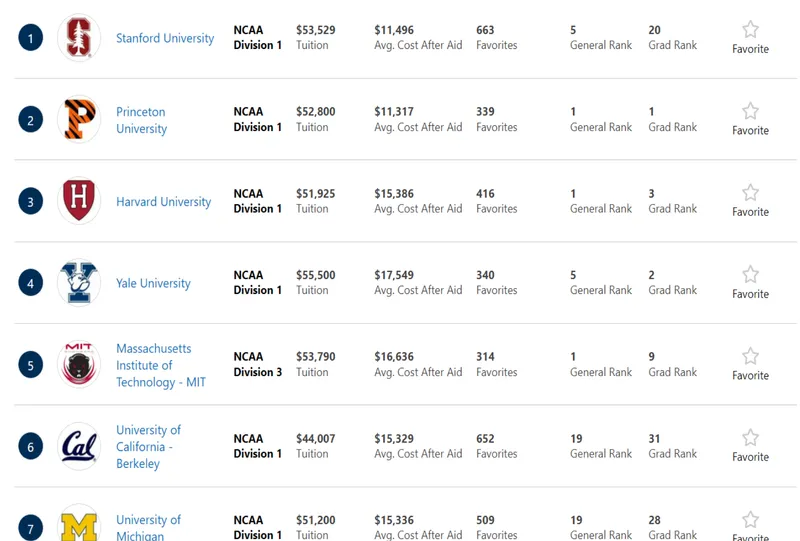Click the Princeton tiger-striped P logo
The width and height of the screenshot is (800, 541).
pyautogui.click(x=79, y=119)
